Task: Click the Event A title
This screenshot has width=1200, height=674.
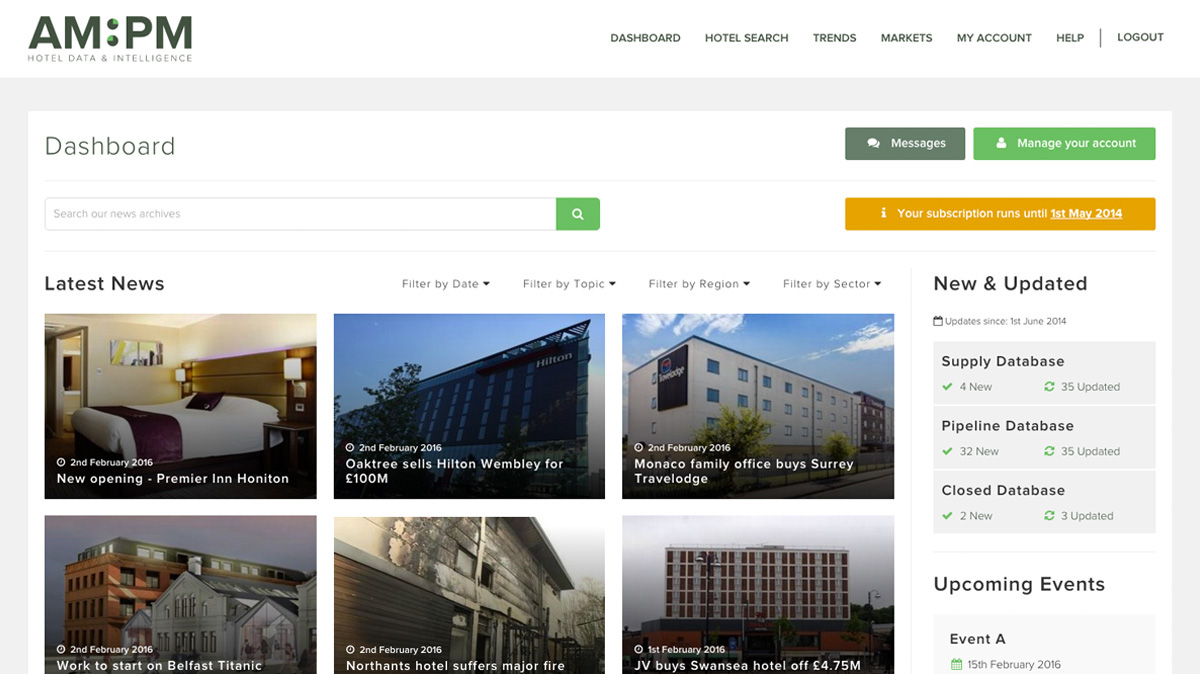Action: point(977,639)
